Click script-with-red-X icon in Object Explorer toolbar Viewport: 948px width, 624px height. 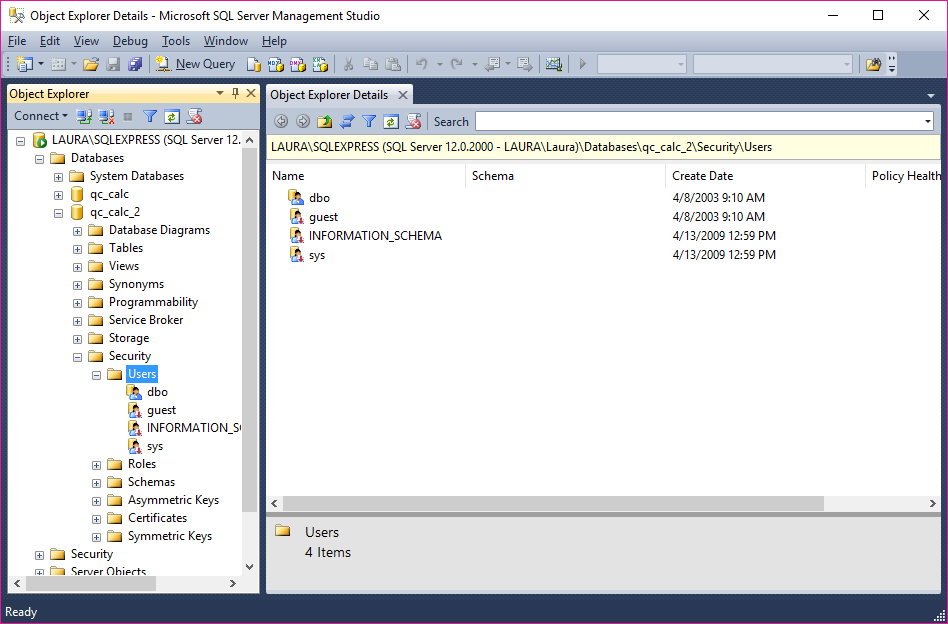(x=194, y=116)
